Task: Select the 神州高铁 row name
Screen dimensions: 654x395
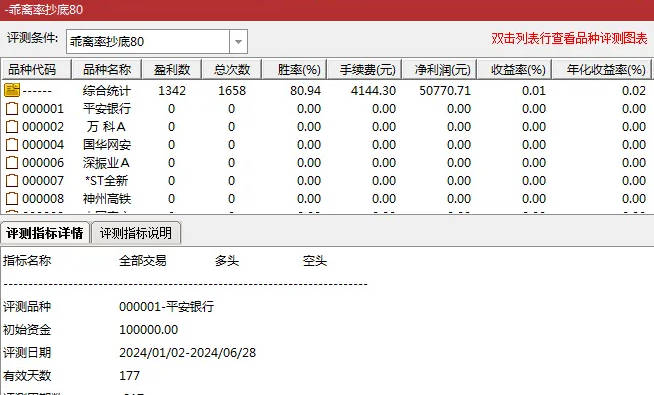Action: [x=107, y=199]
